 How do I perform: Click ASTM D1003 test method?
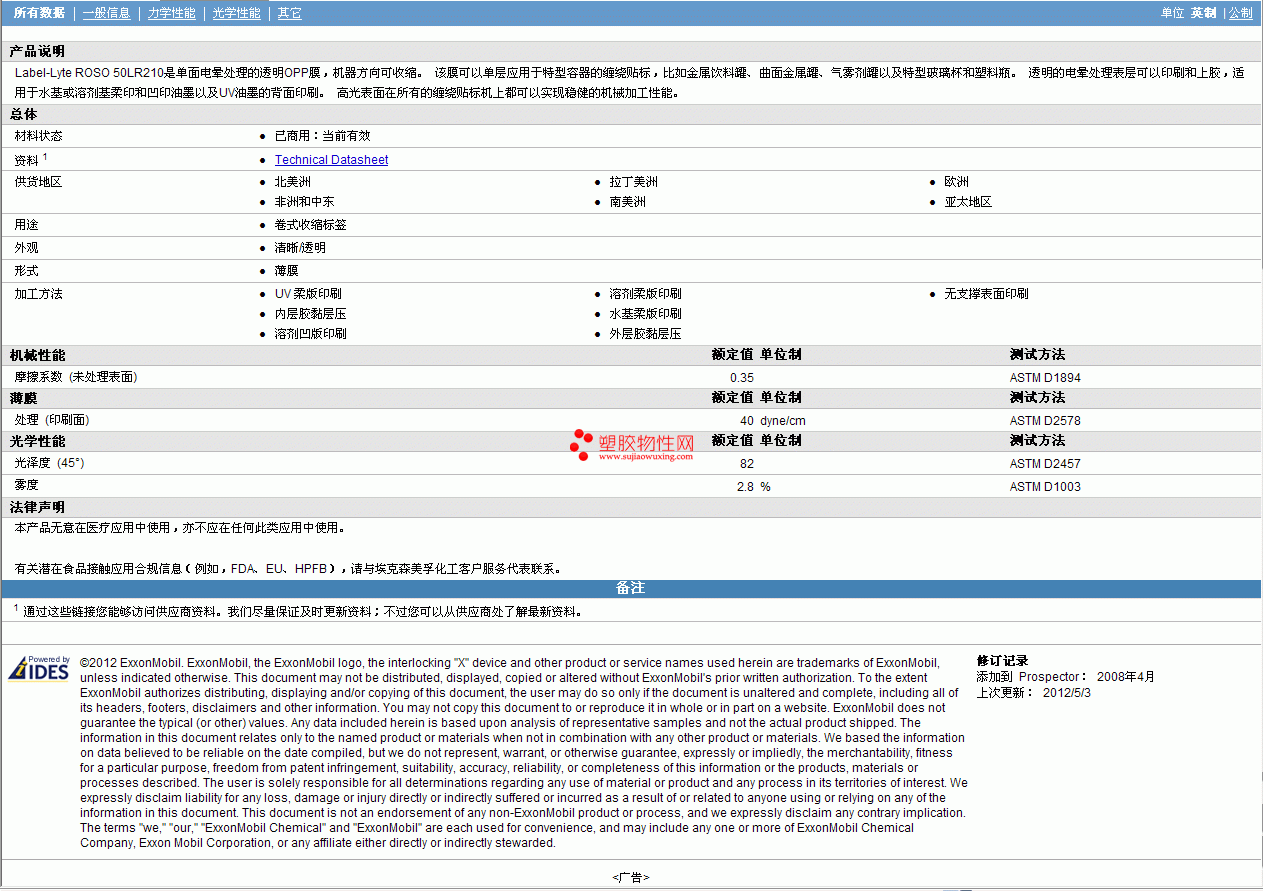[x=1045, y=487]
